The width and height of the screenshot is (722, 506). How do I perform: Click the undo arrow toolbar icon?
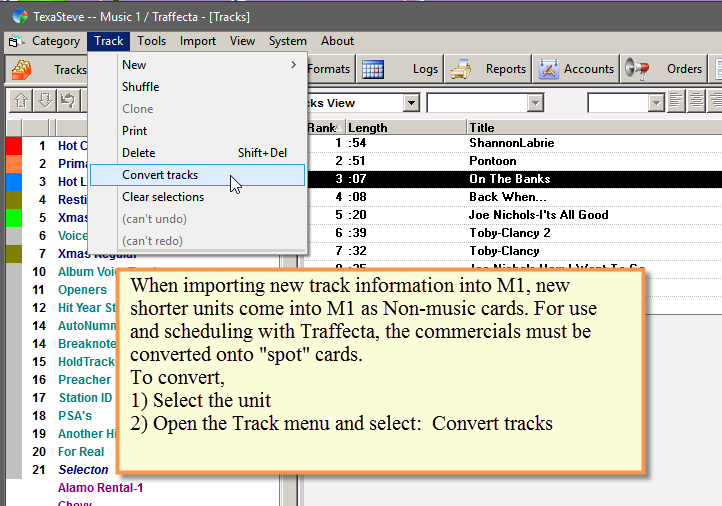coord(68,100)
